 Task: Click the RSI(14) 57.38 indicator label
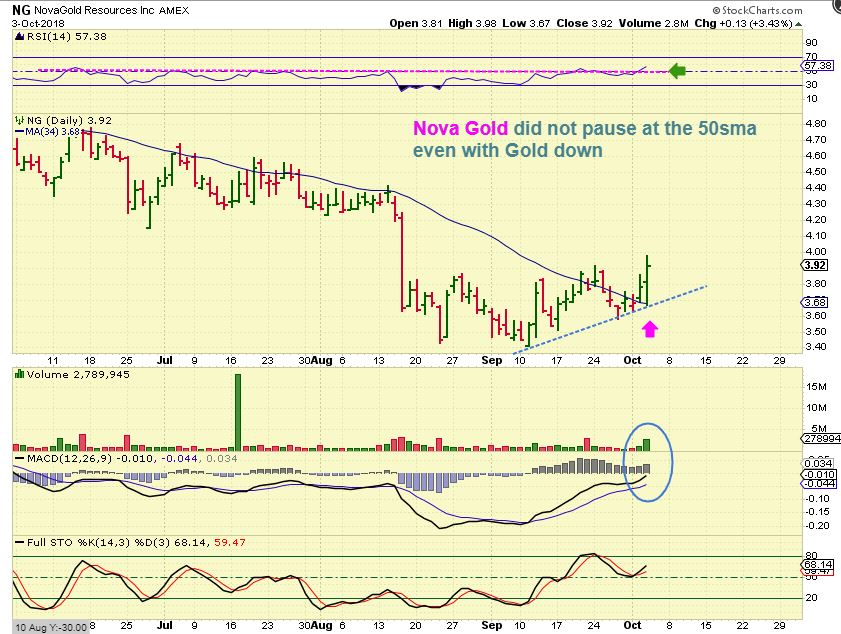pyautogui.click(x=67, y=36)
